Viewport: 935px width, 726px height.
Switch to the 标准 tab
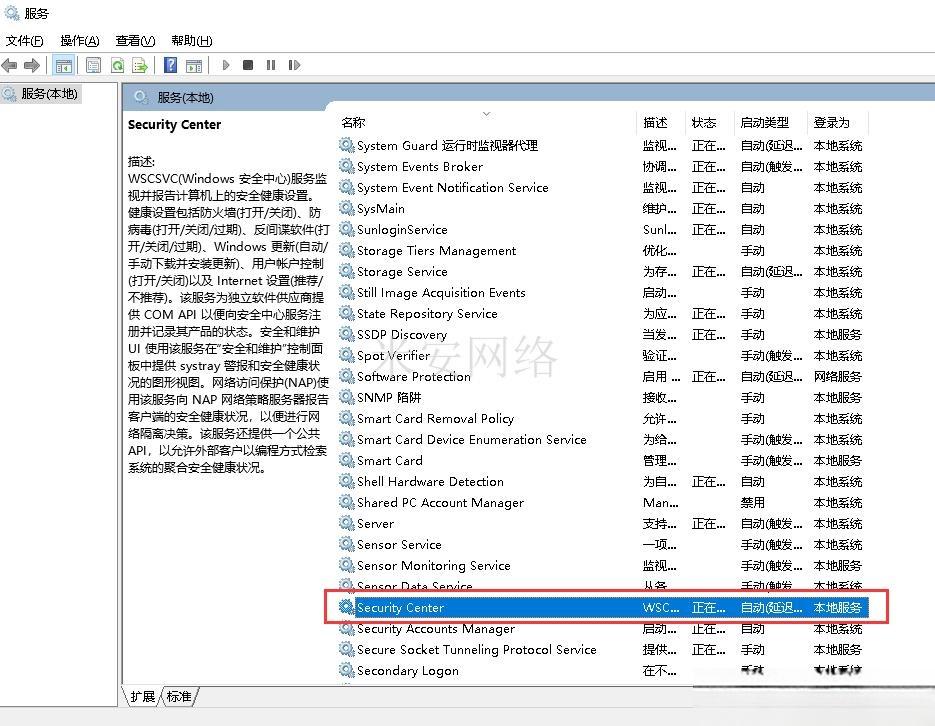click(179, 696)
